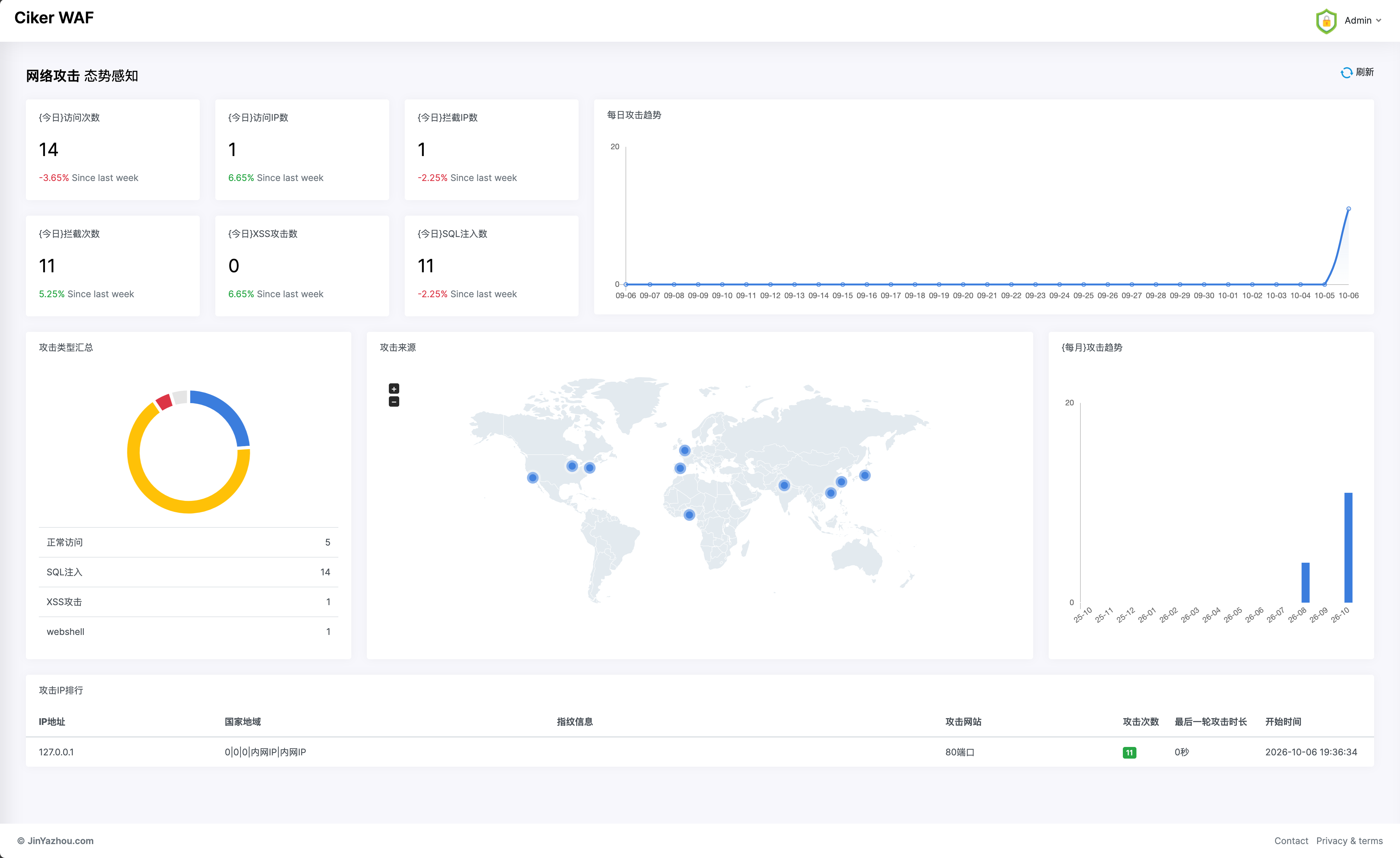Image resolution: width=1400 pixels, height=858 pixels.
Task: Zoom out on the attack source map
Action: click(394, 402)
